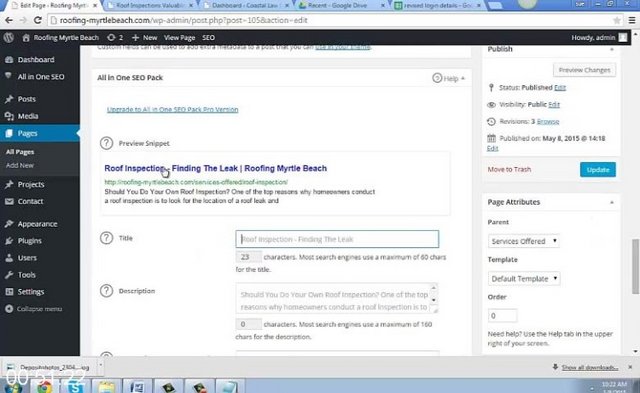This screenshot has height=393, width=640.
Task: Click the Tools wrench icon
Action: click(x=9, y=275)
